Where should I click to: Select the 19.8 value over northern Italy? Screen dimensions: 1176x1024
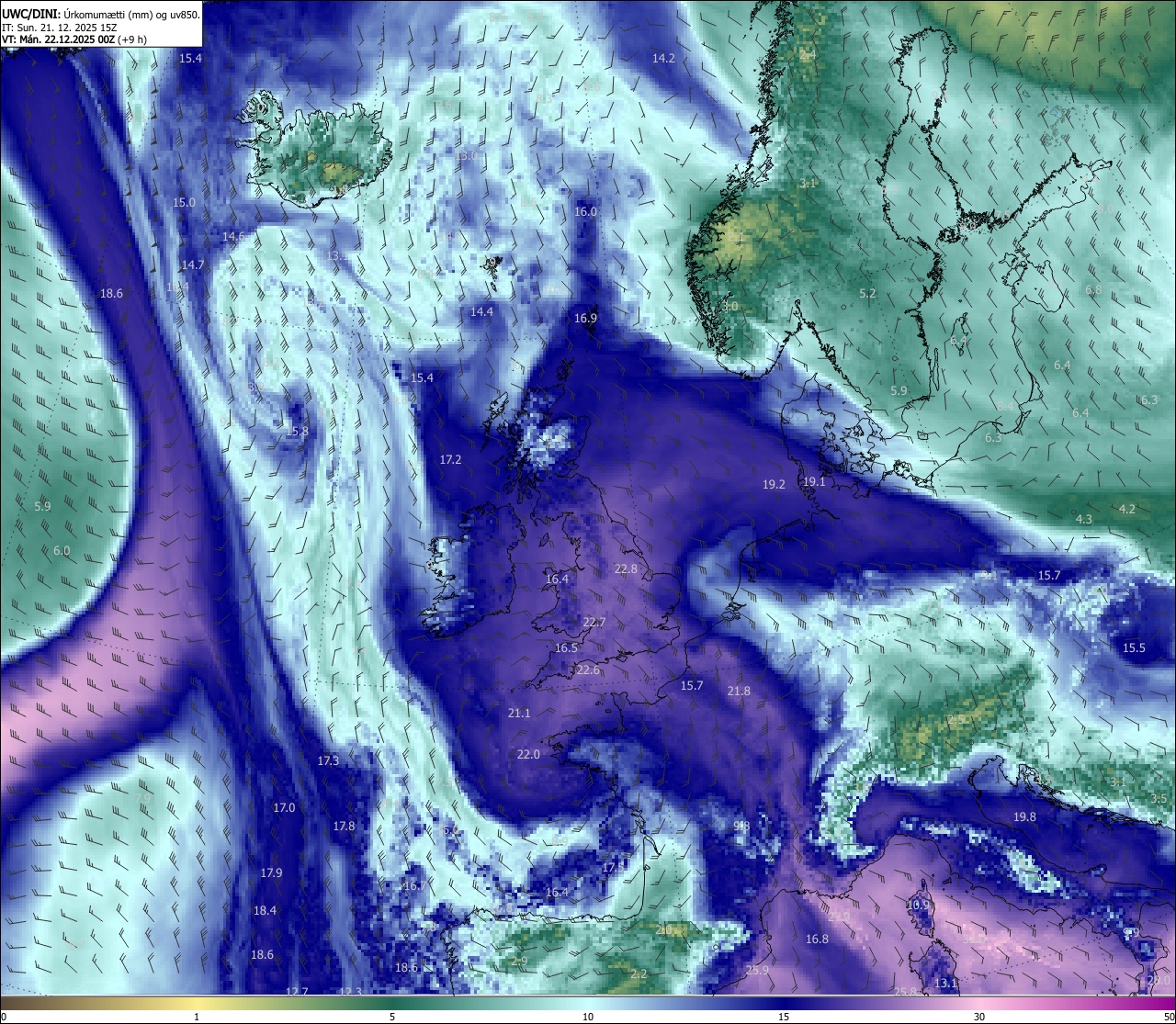coord(1024,816)
